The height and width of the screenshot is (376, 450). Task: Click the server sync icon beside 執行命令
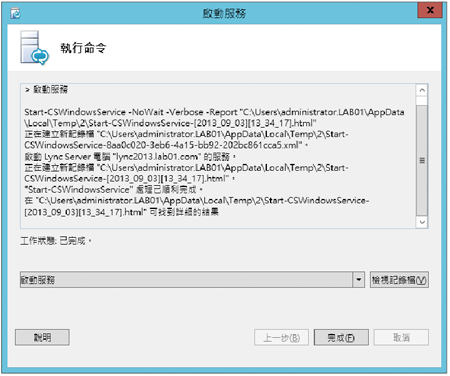34,48
